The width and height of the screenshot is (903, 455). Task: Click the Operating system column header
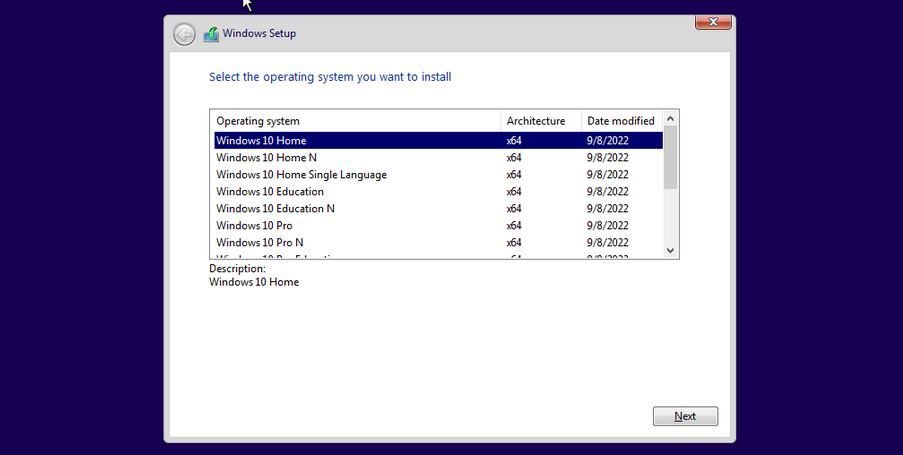tap(356, 121)
